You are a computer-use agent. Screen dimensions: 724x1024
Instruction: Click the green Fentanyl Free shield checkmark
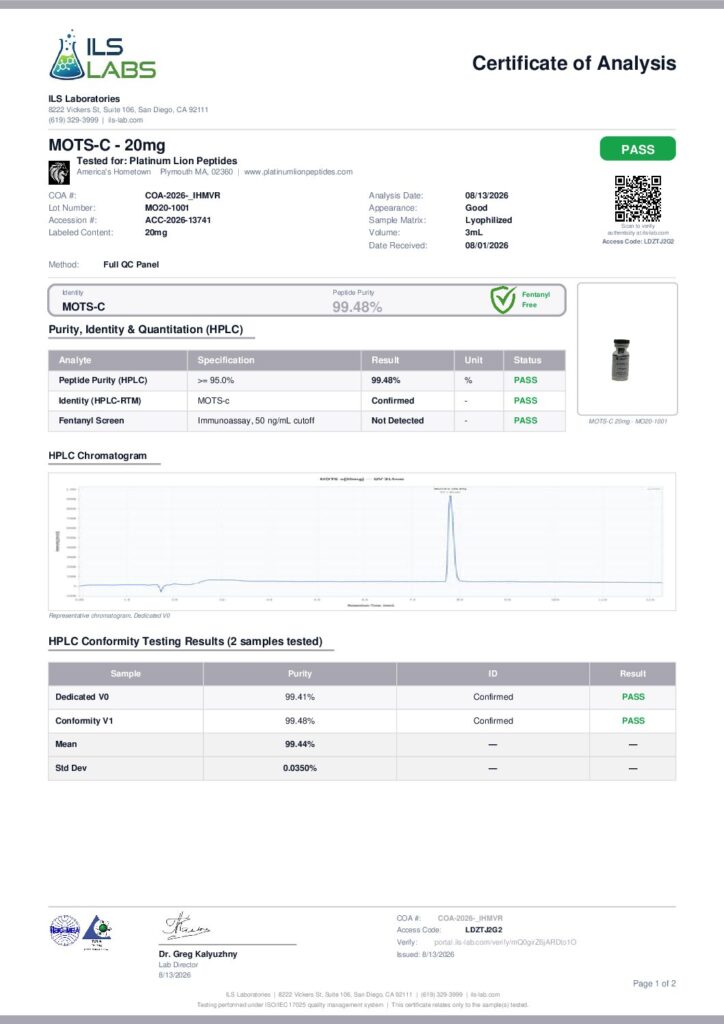point(503,300)
